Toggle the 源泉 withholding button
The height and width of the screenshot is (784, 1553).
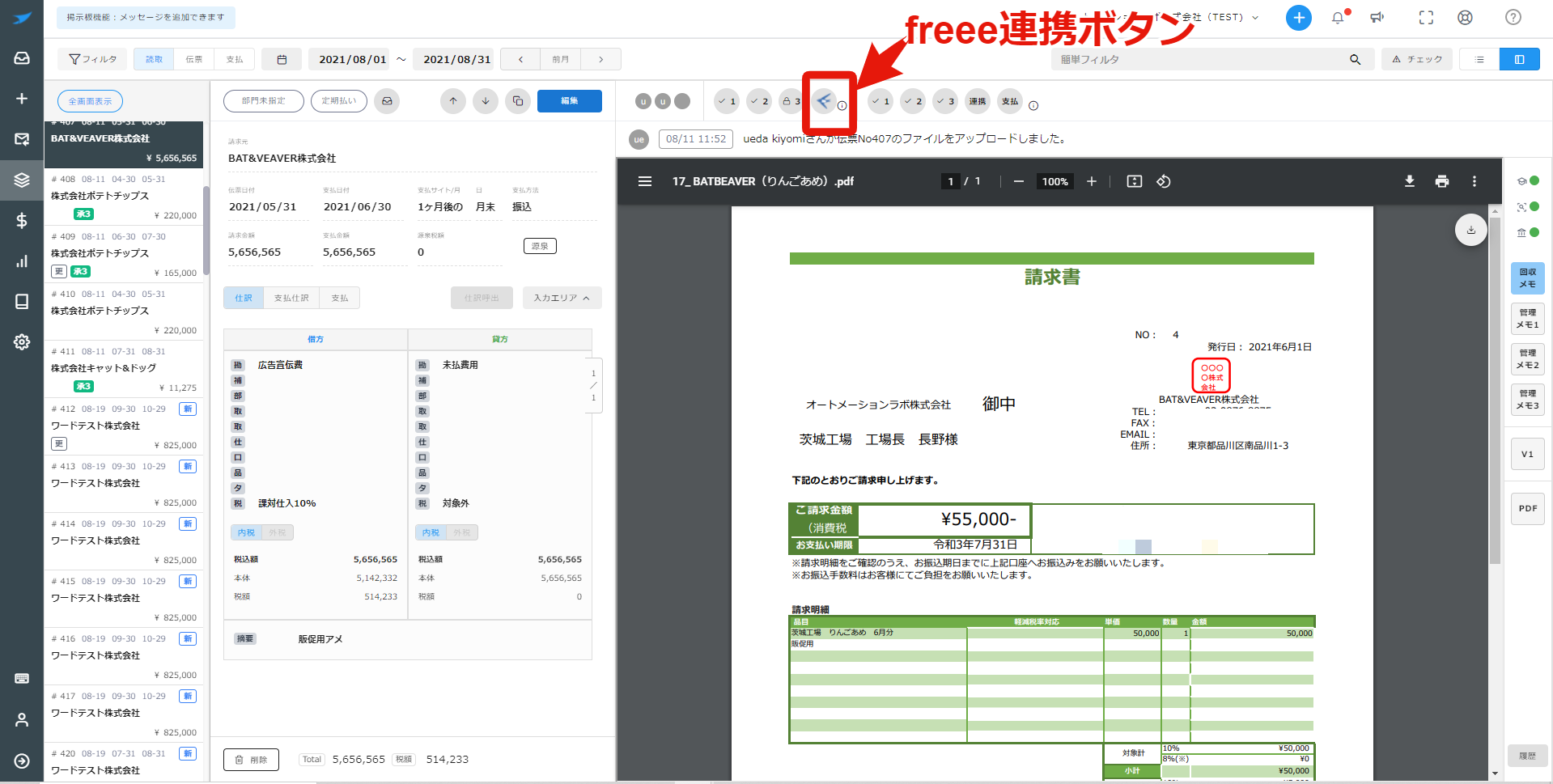coord(540,246)
